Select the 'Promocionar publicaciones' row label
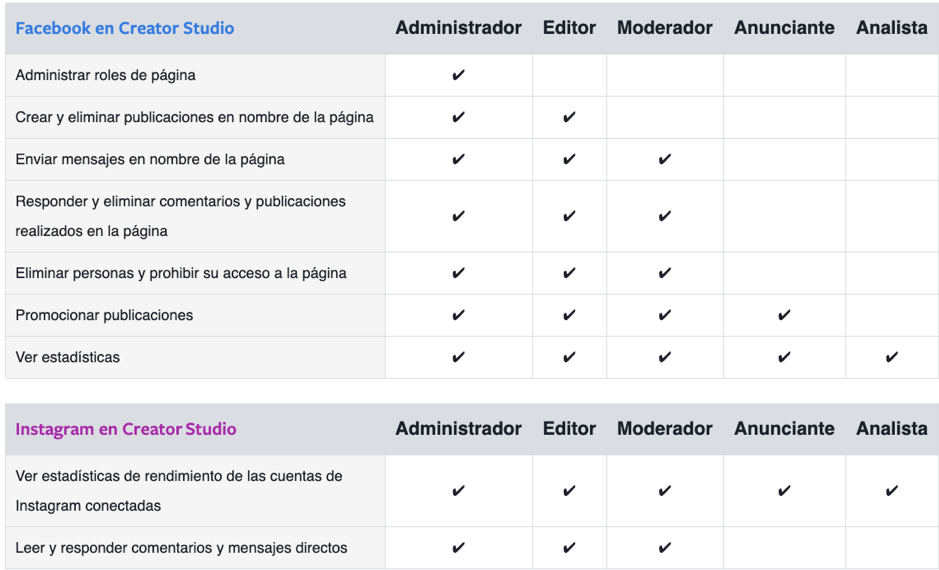 tap(104, 316)
